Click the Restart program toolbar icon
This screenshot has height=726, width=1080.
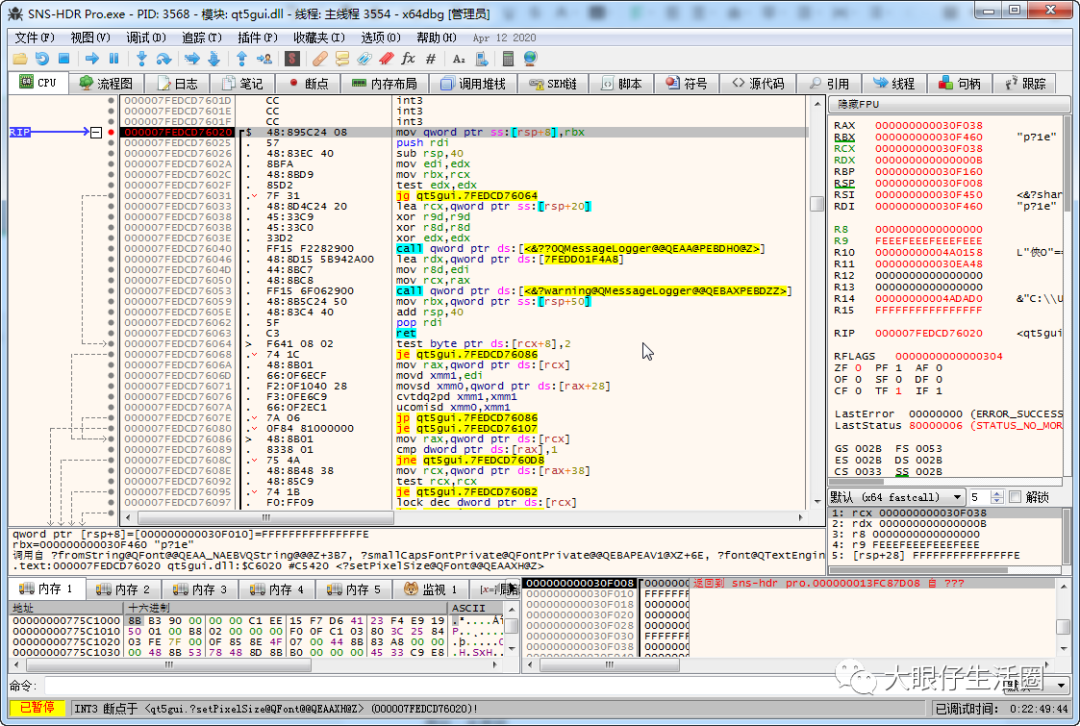click(x=42, y=59)
